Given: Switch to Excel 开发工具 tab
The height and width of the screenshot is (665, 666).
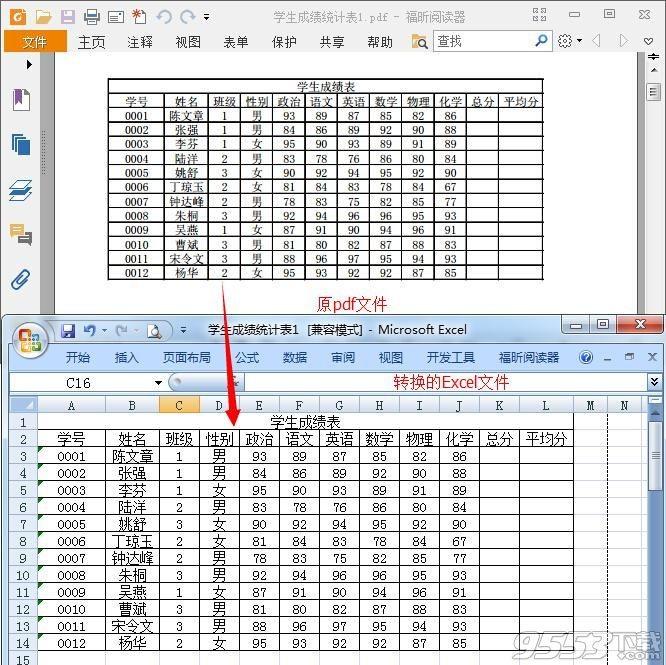Looking at the screenshot, I should tap(451, 358).
